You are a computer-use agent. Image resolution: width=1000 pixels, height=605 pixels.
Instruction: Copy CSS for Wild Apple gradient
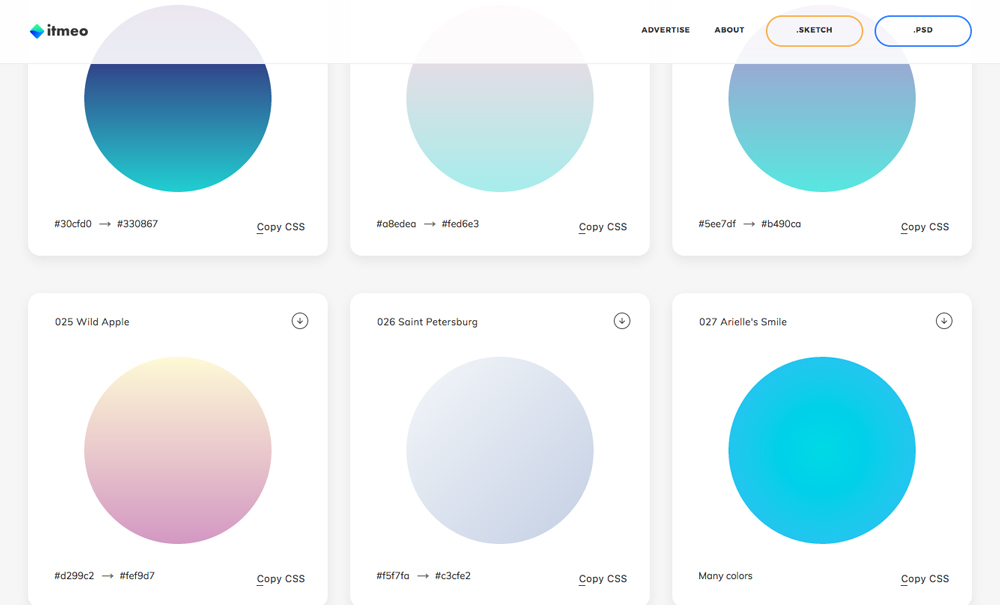coord(281,579)
